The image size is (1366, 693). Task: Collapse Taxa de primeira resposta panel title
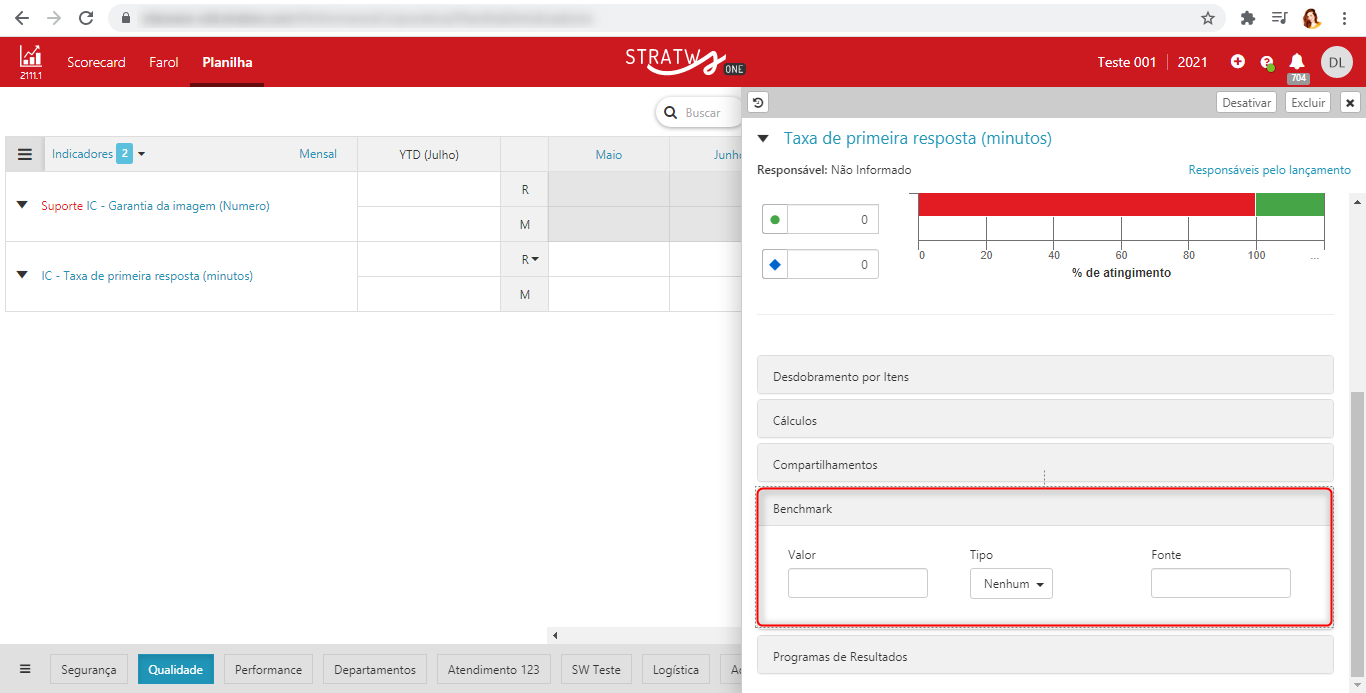tap(764, 139)
